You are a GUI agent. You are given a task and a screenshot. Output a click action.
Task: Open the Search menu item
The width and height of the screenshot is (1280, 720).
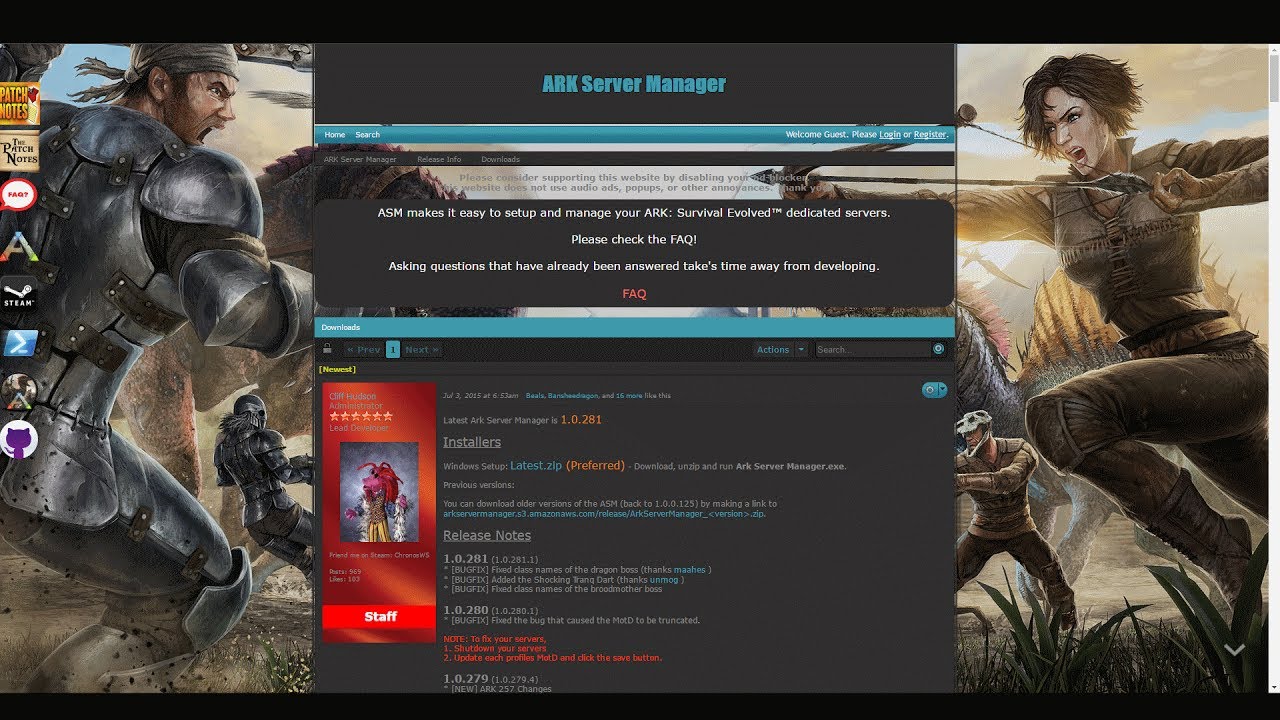click(x=368, y=135)
